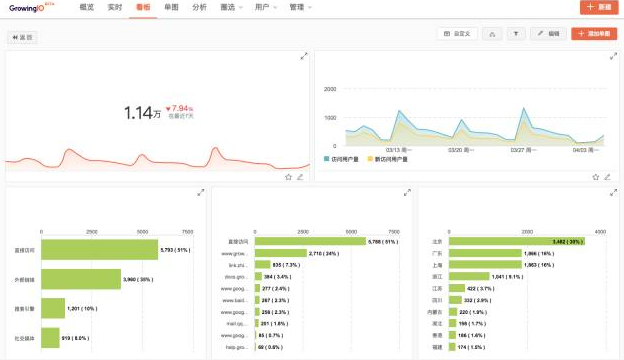Open the 圈选 dropdown in navigation
The height and width of the screenshot is (360, 624).
tap(231, 7)
